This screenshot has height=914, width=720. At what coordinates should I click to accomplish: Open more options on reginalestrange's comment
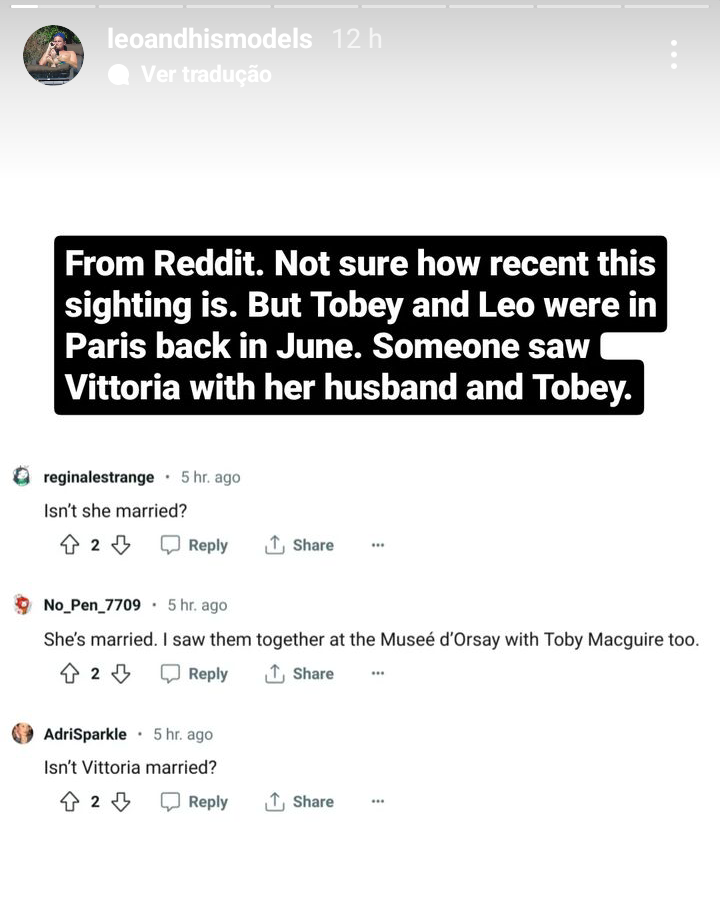(x=378, y=545)
